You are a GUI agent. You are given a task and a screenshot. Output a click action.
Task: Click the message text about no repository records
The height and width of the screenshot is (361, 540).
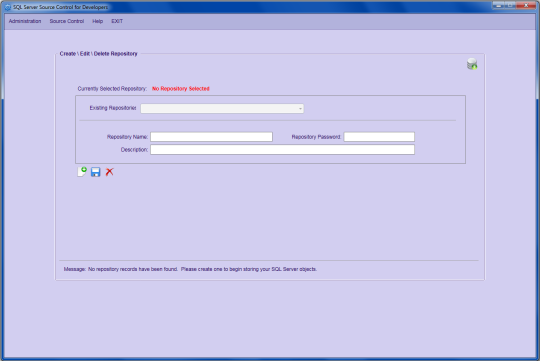click(190, 269)
